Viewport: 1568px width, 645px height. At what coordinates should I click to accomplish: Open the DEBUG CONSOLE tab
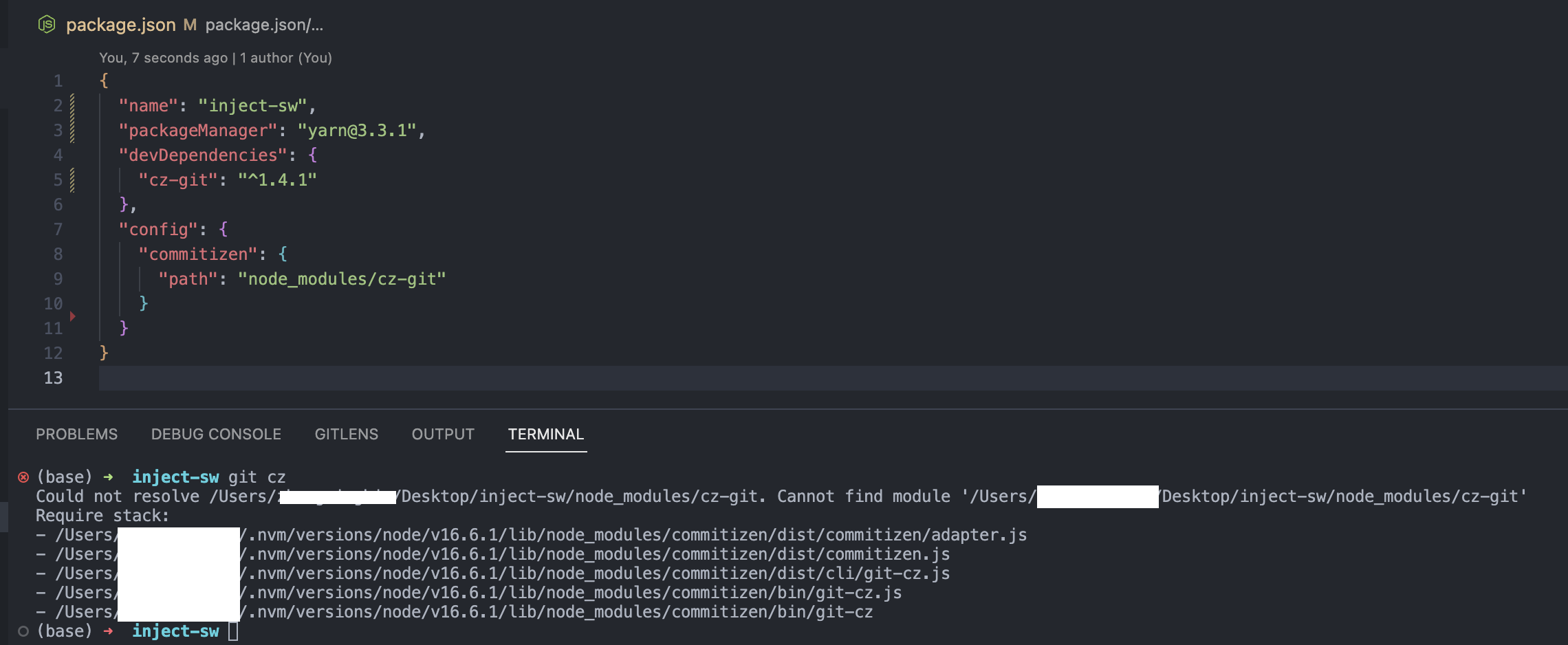(x=216, y=434)
